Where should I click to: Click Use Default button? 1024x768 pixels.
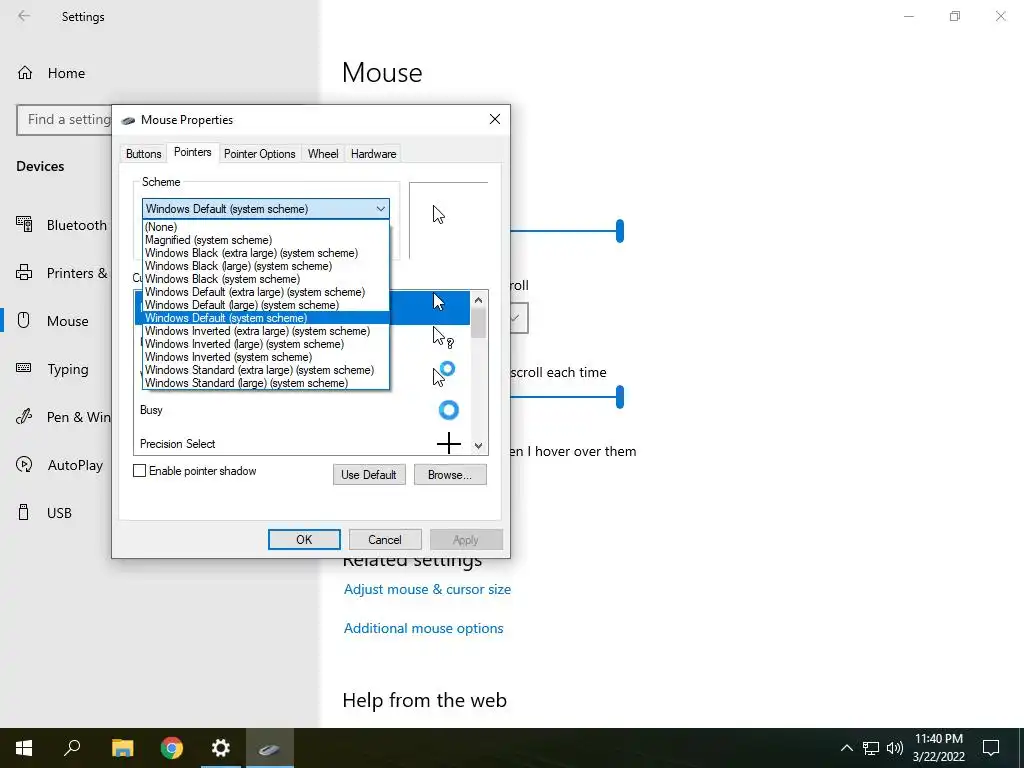coord(369,475)
